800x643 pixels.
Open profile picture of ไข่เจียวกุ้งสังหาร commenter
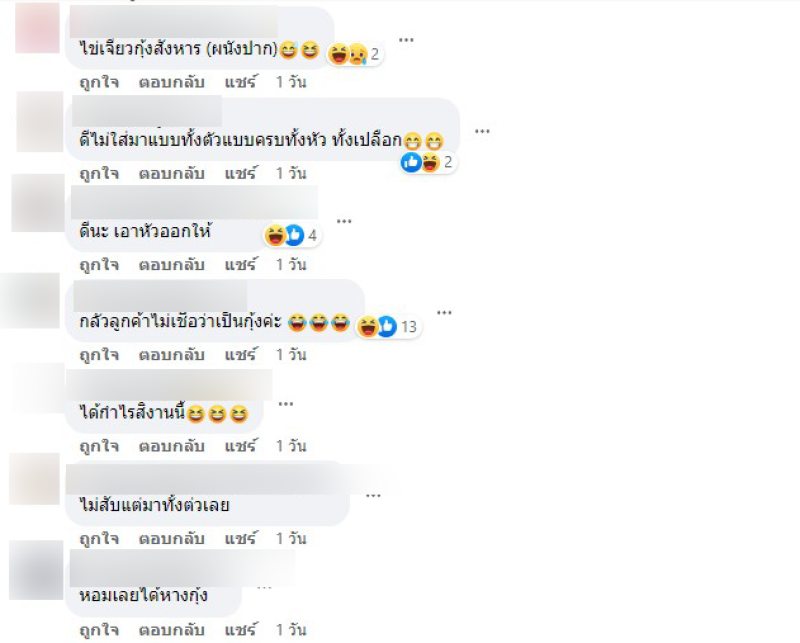(x=37, y=28)
